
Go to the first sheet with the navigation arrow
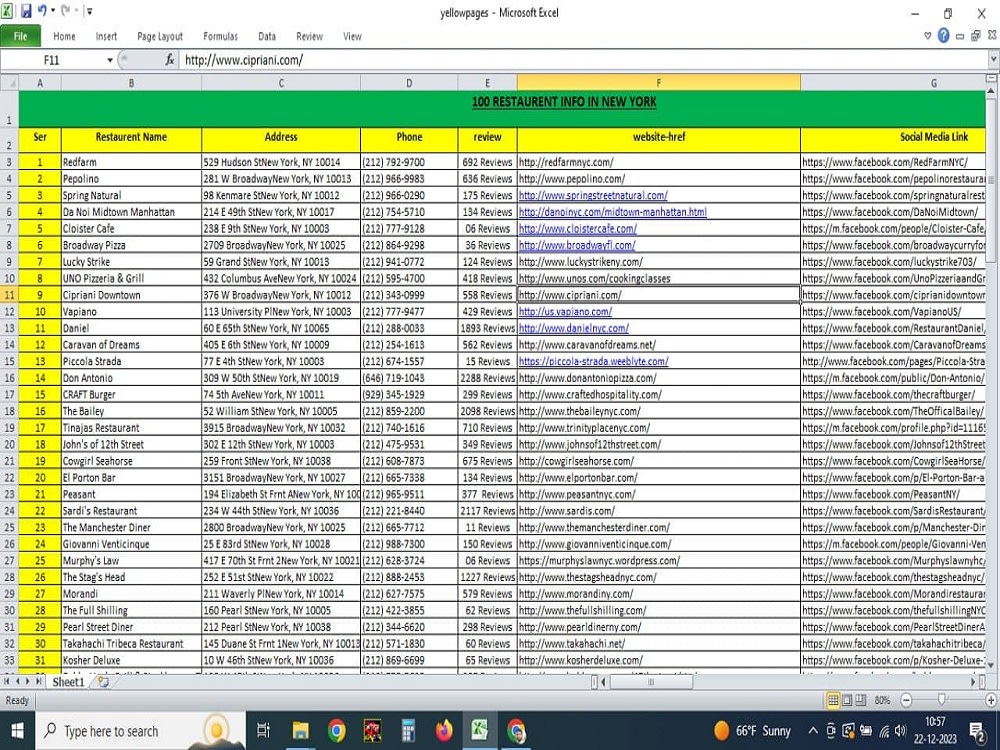(x=6, y=681)
